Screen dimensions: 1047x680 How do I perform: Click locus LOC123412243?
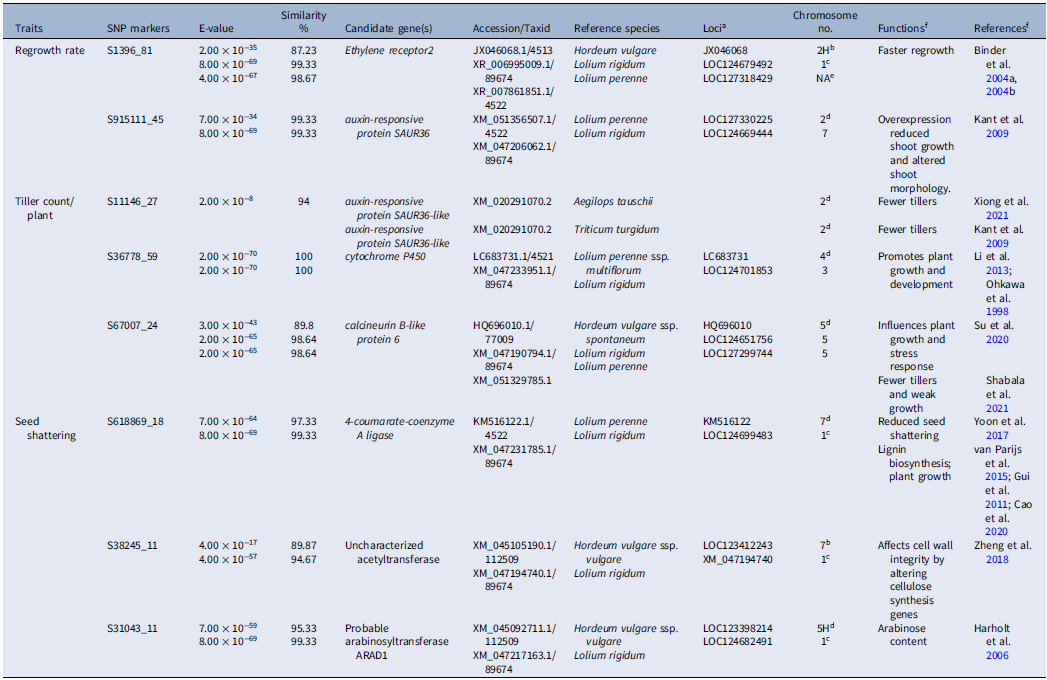[x=738, y=546]
